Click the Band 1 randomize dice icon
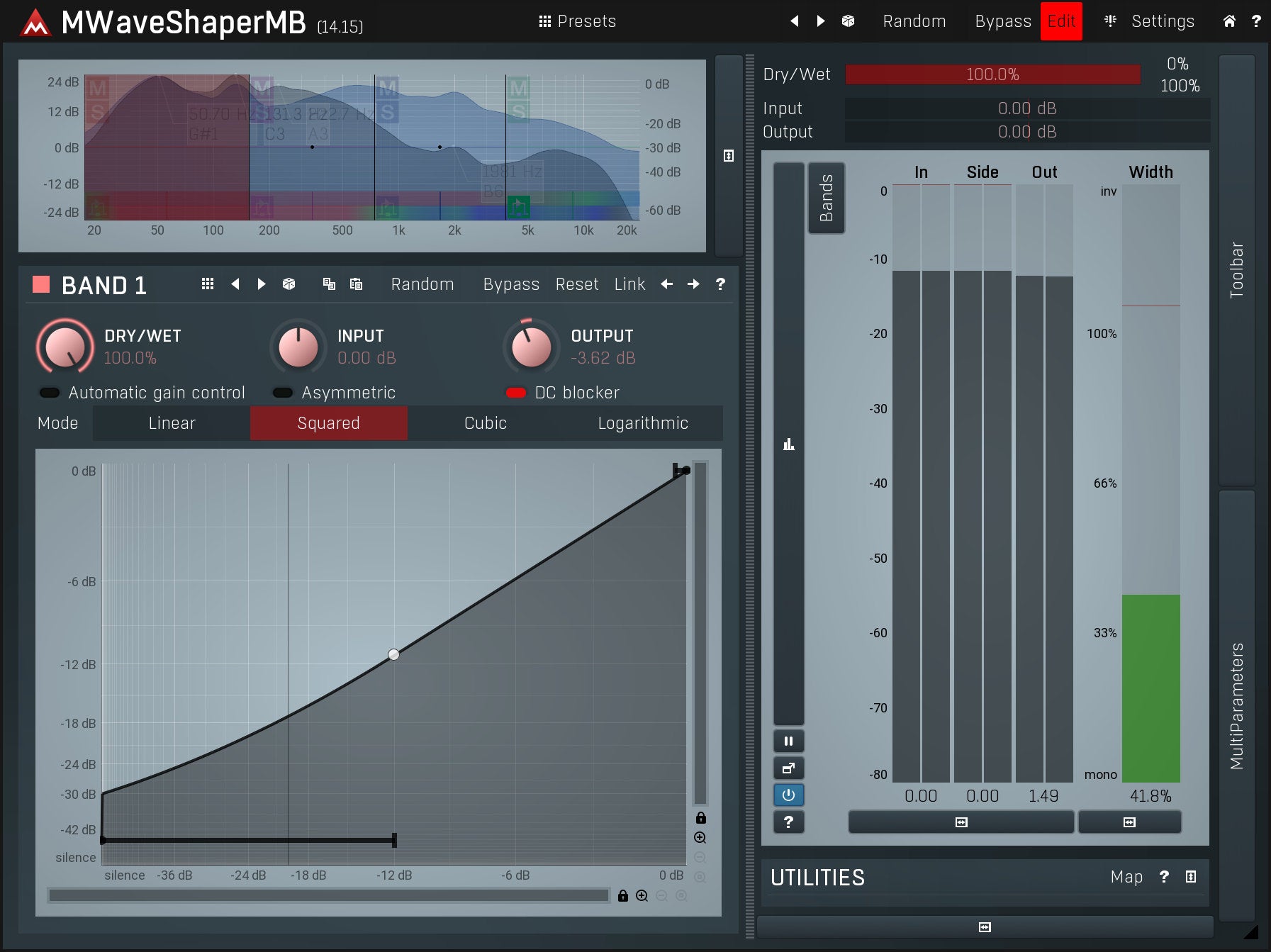The width and height of the screenshot is (1271, 952). (x=289, y=284)
